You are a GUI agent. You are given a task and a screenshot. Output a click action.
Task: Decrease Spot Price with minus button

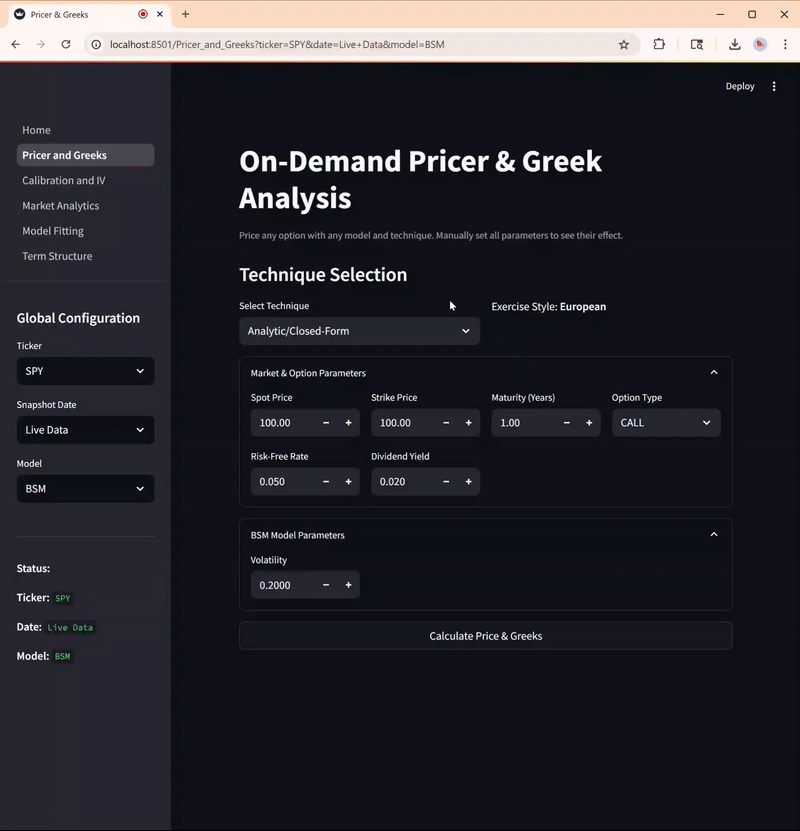coord(326,423)
